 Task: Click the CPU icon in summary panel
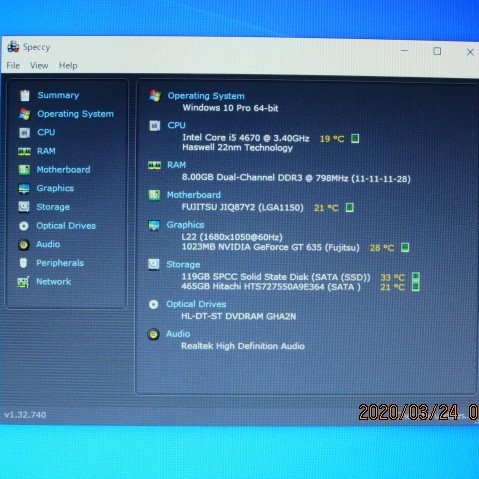[155, 126]
